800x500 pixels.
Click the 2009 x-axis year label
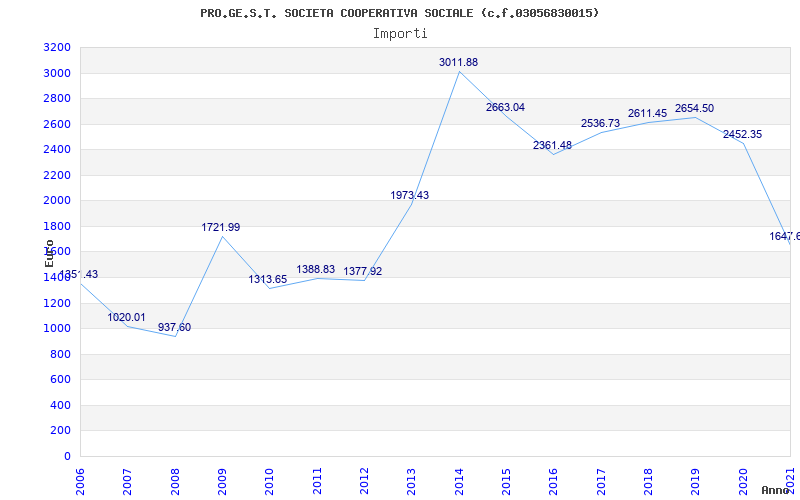[x=222, y=482]
